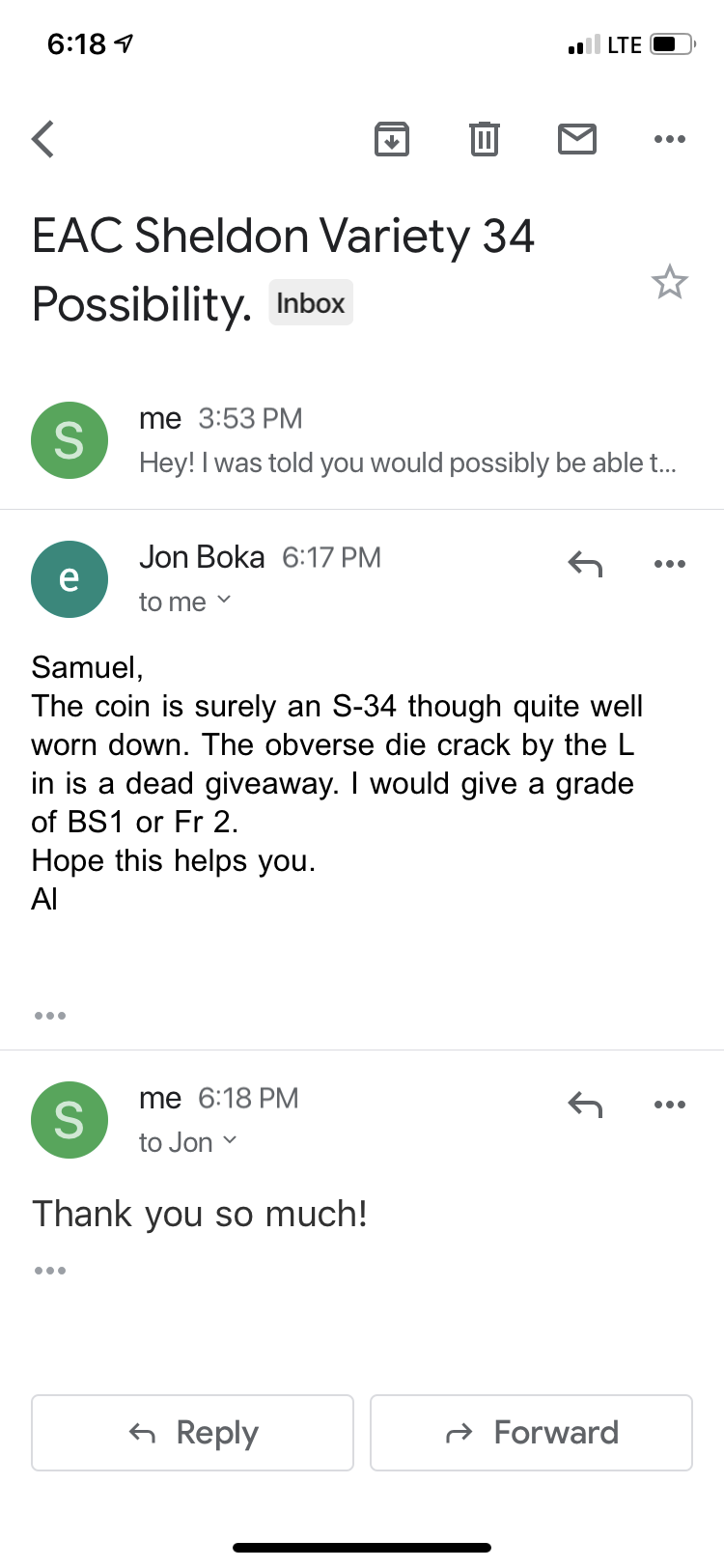Viewport: 724px width, 1568px height.
Task: Expand the collapsed 3:53 PM message
Action: coord(362,440)
